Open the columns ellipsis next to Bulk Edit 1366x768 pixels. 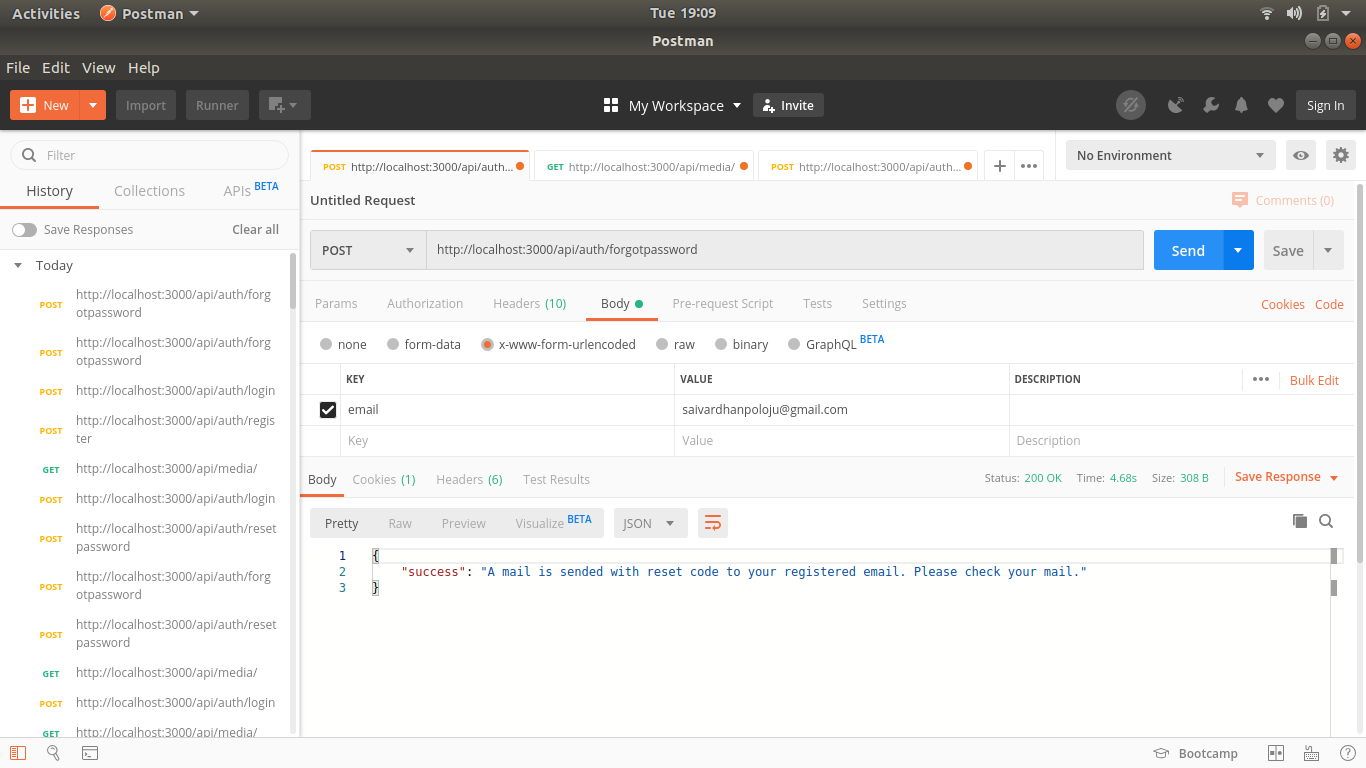tap(1261, 379)
